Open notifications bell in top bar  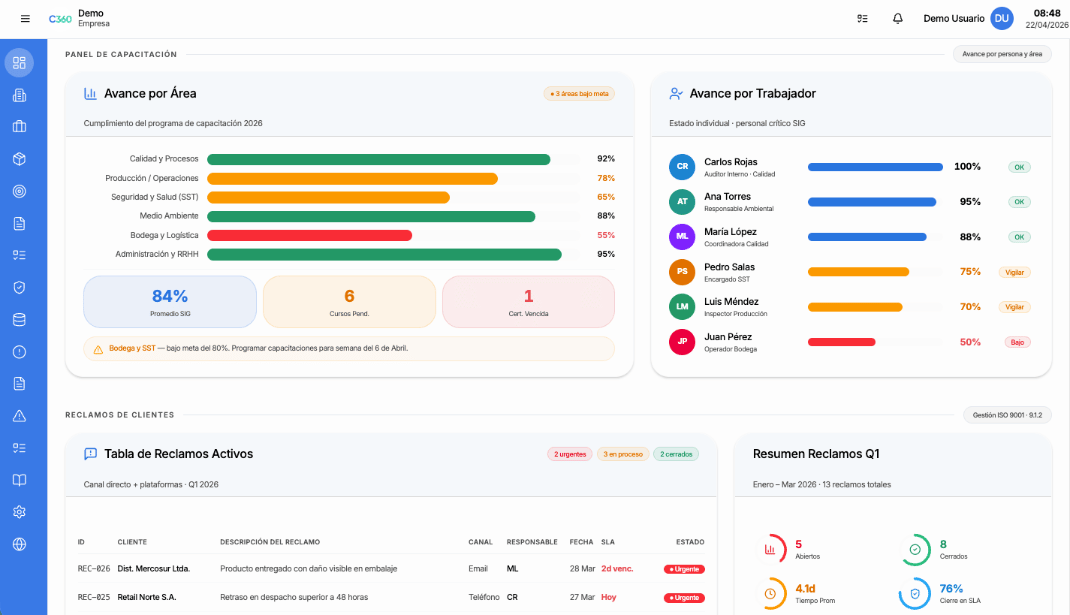(x=897, y=19)
